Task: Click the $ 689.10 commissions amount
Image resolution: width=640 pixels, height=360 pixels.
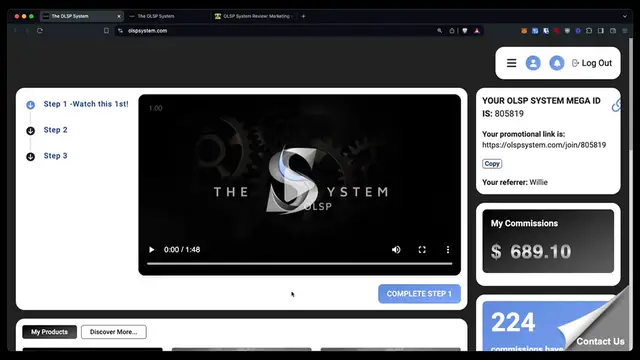Action: [531, 251]
